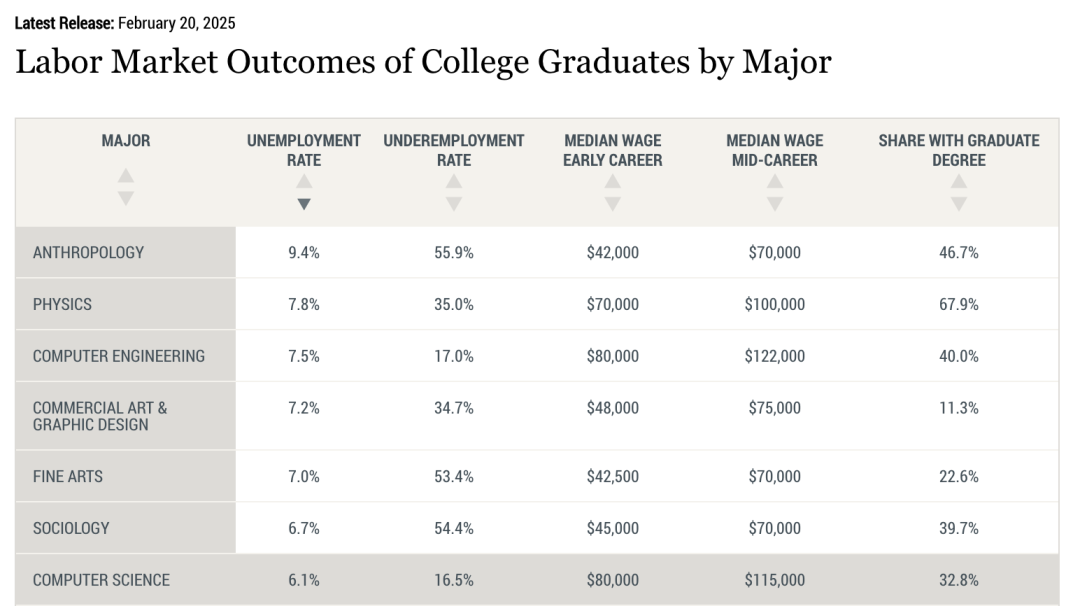The width and height of the screenshot is (1080, 606).
Task: Sort Median Wage Mid-Career ascending arrow
Action: (775, 182)
